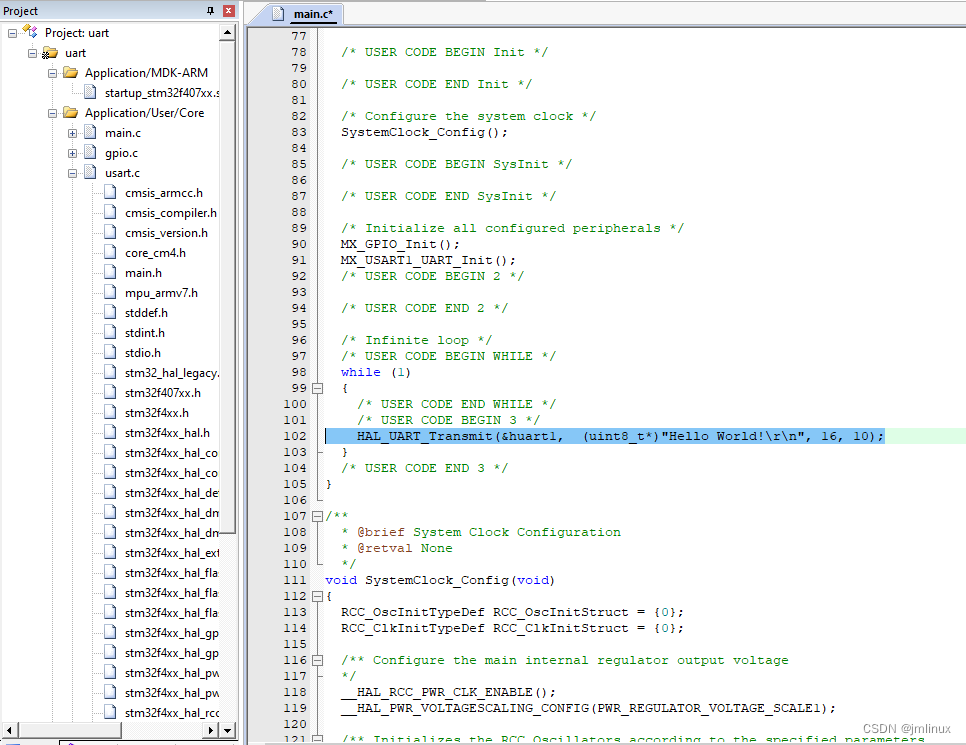
Task: Toggle auto-hide pin on Project panel
Action: click(210, 10)
